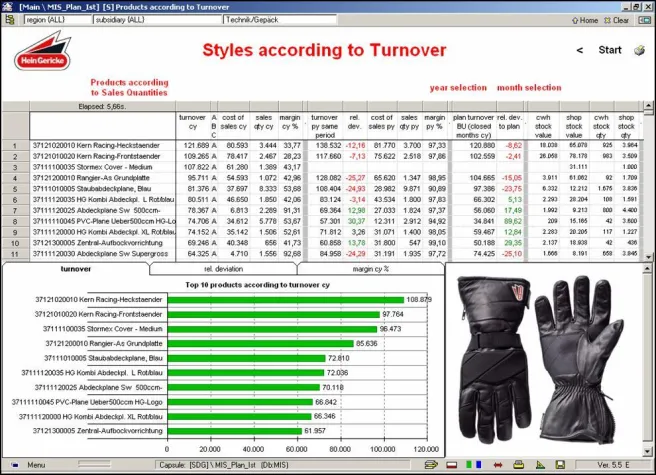Click the Ver. 5.5 E version text
Screen dimensions: 656x475
[x=613, y=465]
